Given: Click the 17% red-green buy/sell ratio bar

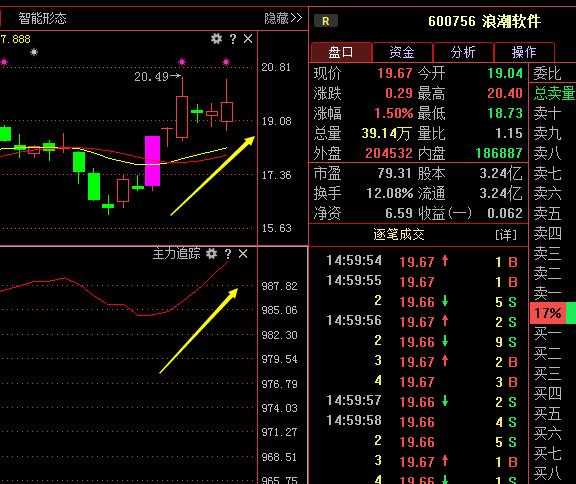Looking at the screenshot, I should (x=552, y=313).
